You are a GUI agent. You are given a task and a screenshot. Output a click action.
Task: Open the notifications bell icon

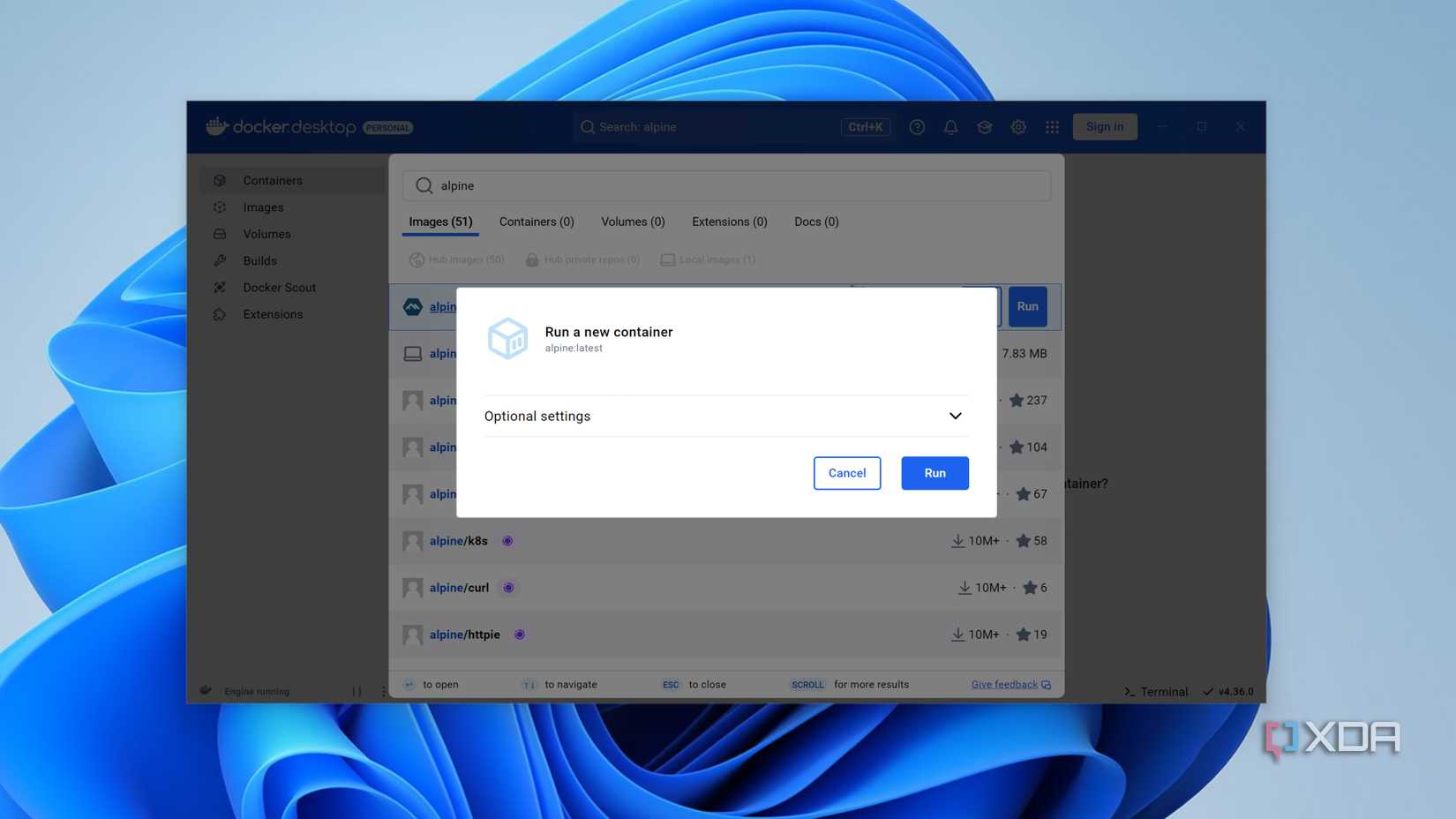pos(950,127)
